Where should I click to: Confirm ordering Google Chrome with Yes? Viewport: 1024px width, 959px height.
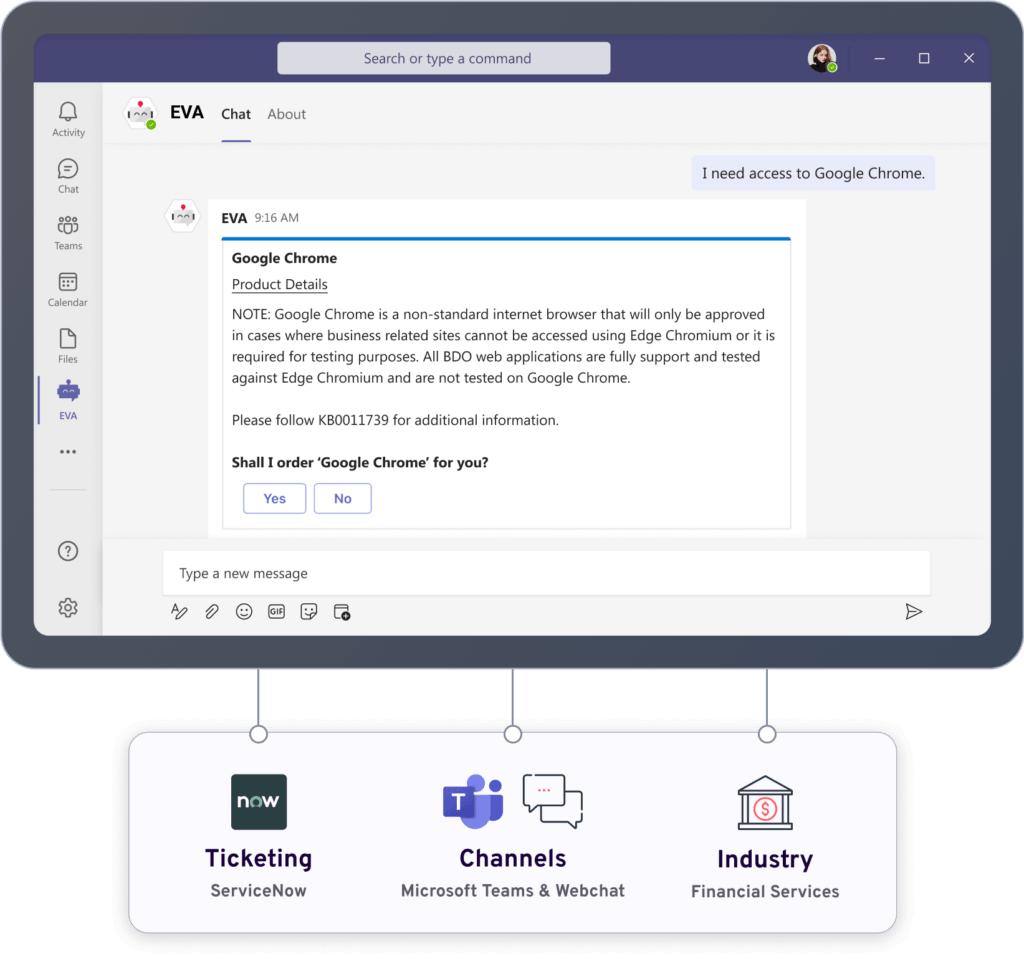(x=274, y=498)
